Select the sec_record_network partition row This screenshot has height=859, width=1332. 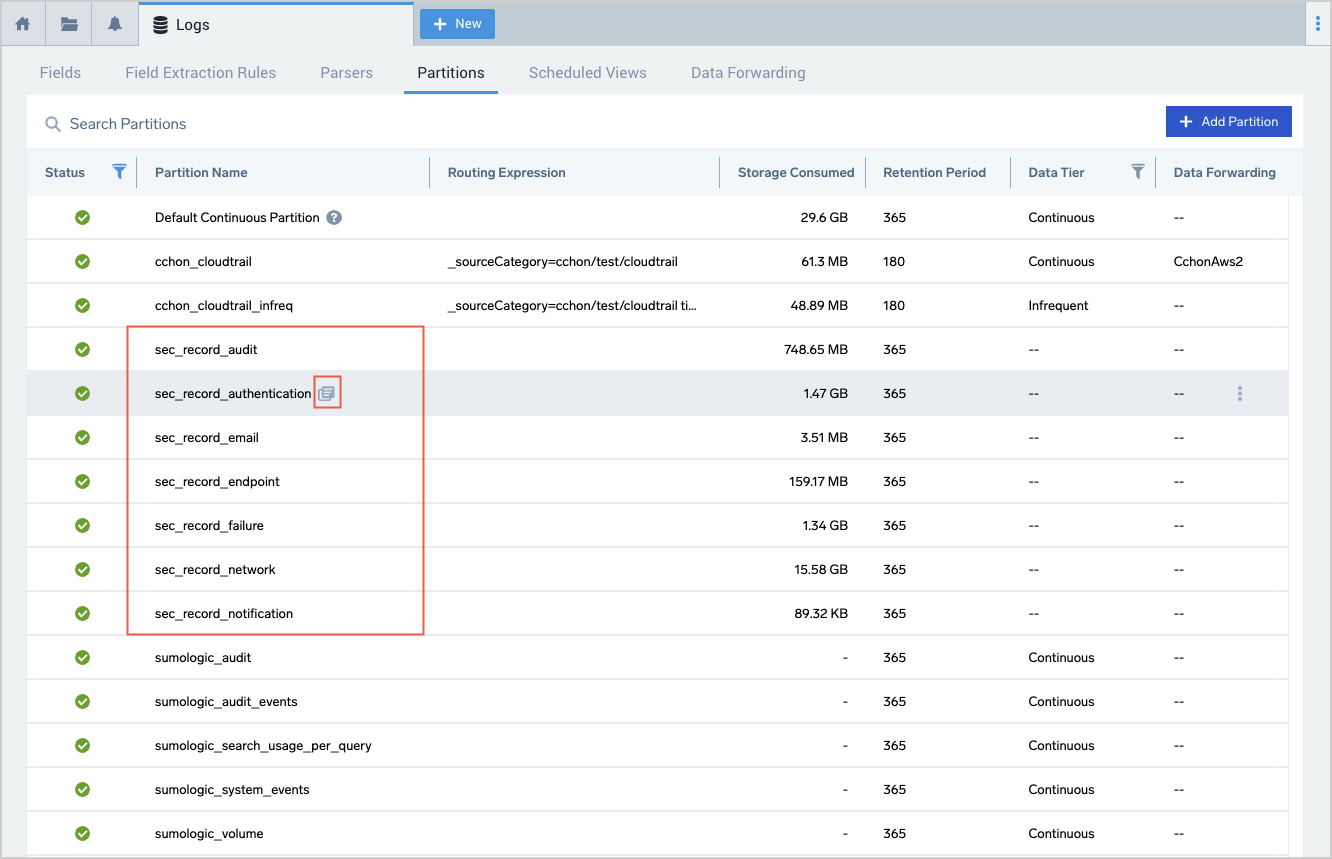coord(215,570)
